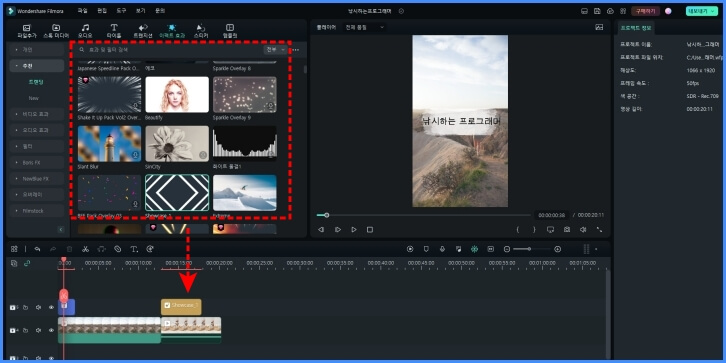Click the timeline zoom slider

532,249
